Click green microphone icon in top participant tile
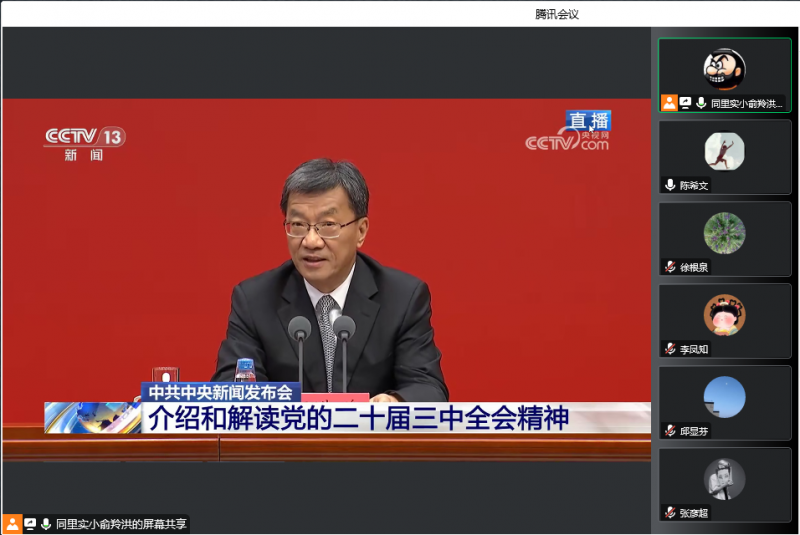Image resolution: width=800 pixels, height=535 pixels. [x=701, y=103]
